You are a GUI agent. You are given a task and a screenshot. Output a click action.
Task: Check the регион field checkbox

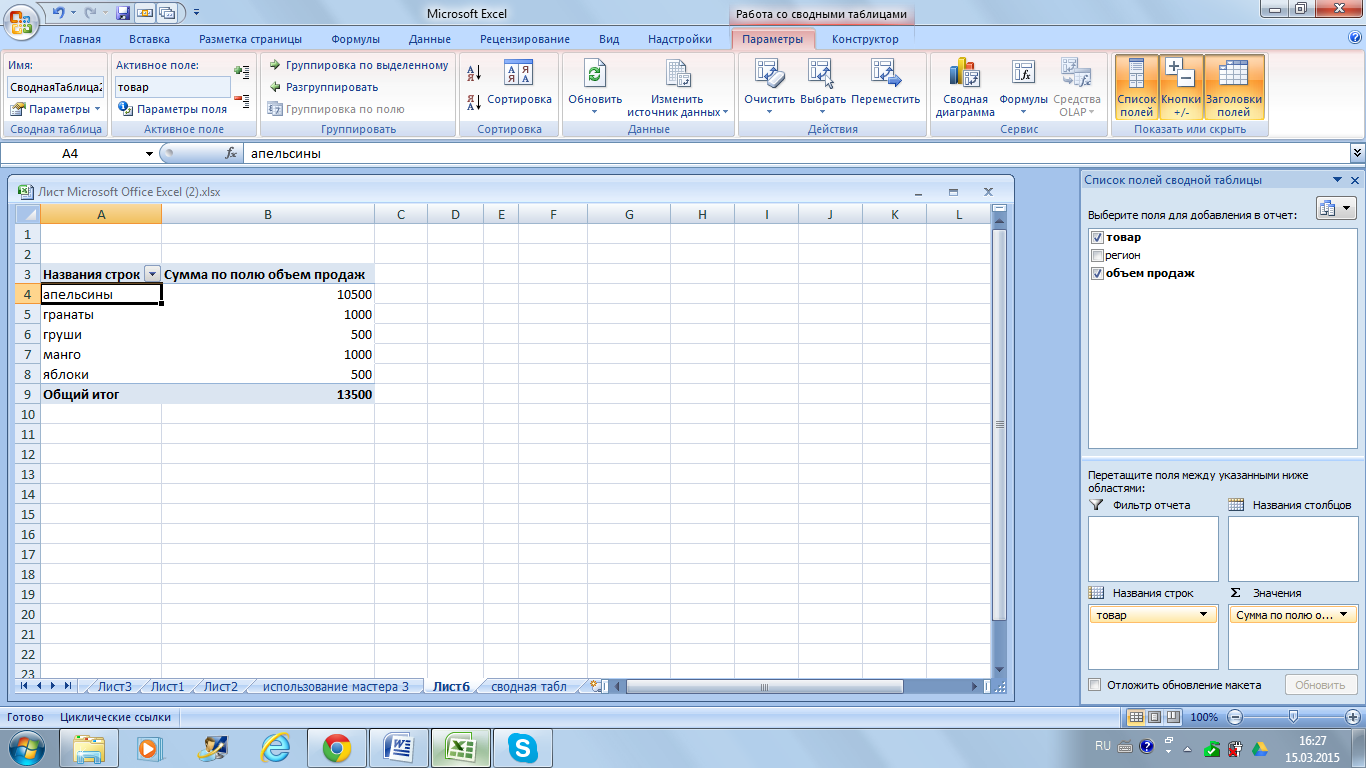click(x=1098, y=256)
